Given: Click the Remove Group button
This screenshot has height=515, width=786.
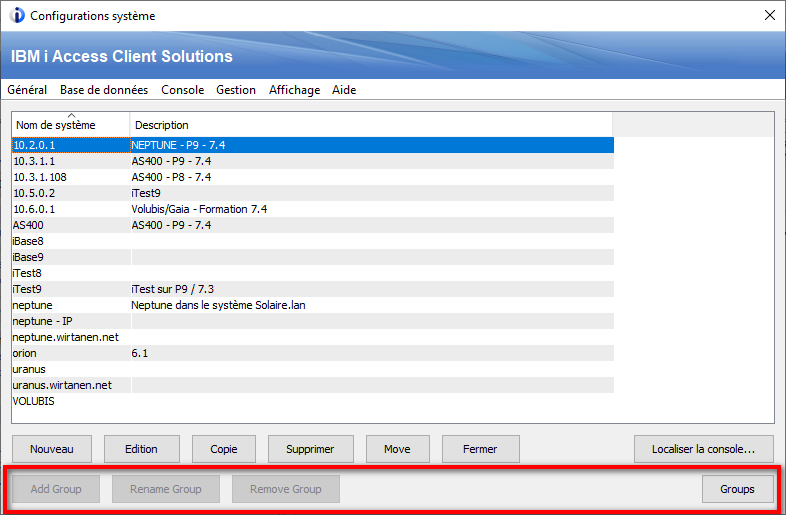Looking at the screenshot, I should (286, 489).
